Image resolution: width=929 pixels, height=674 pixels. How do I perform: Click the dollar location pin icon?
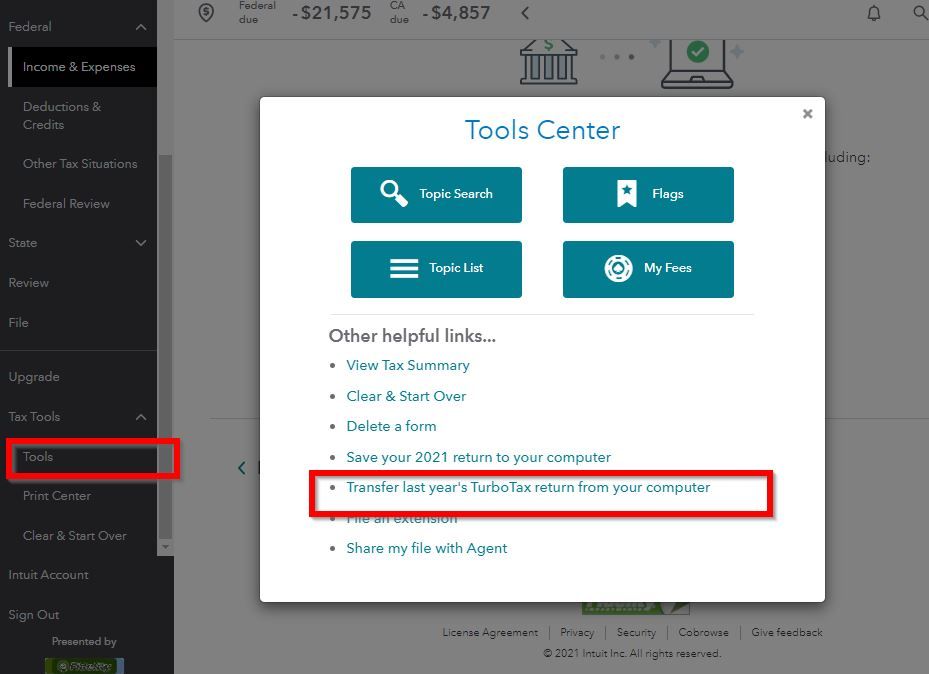206,12
